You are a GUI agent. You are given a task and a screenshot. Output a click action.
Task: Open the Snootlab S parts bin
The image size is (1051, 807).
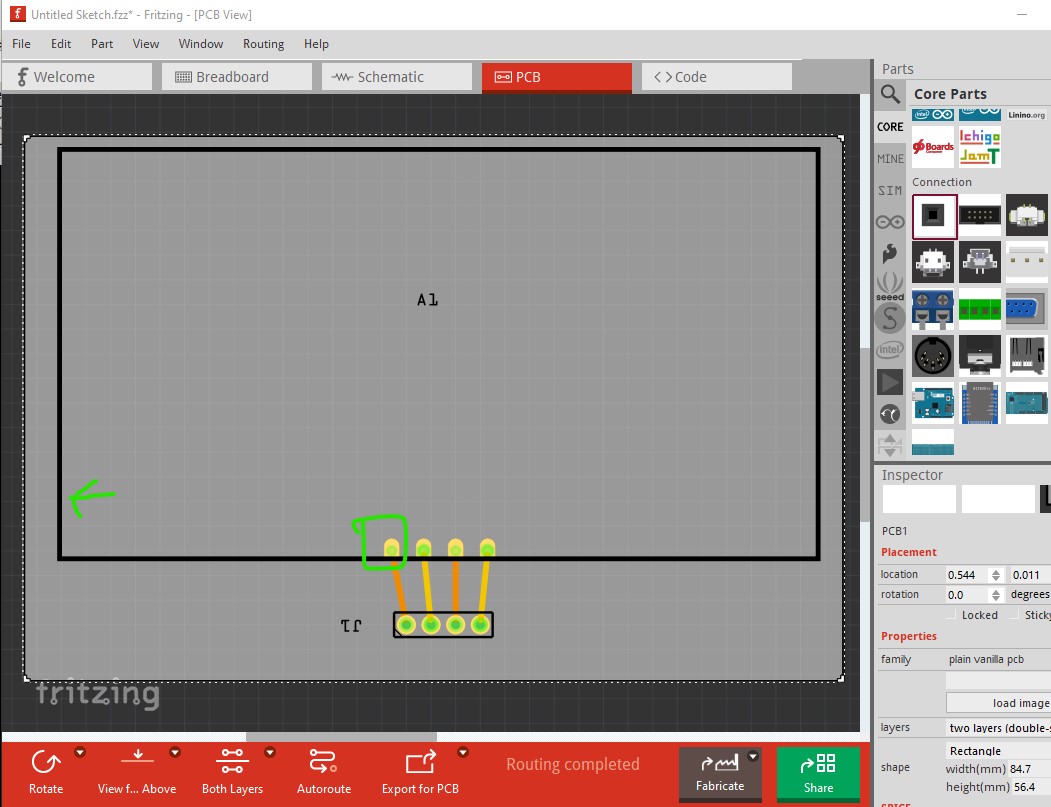[x=890, y=318]
